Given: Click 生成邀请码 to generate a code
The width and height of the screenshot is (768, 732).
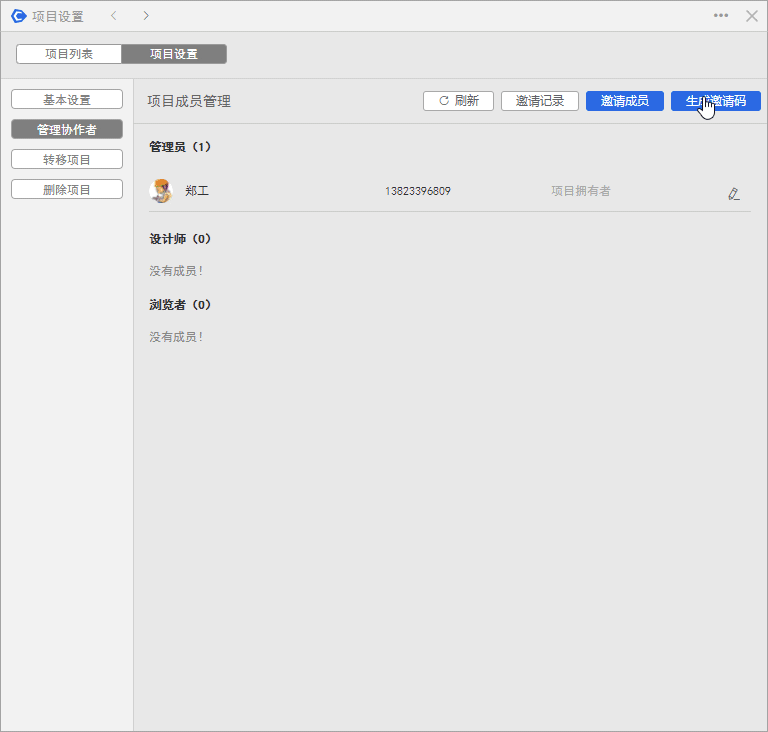Looking at the screenshot, I should pyautogui.click(x=716, y=101).
